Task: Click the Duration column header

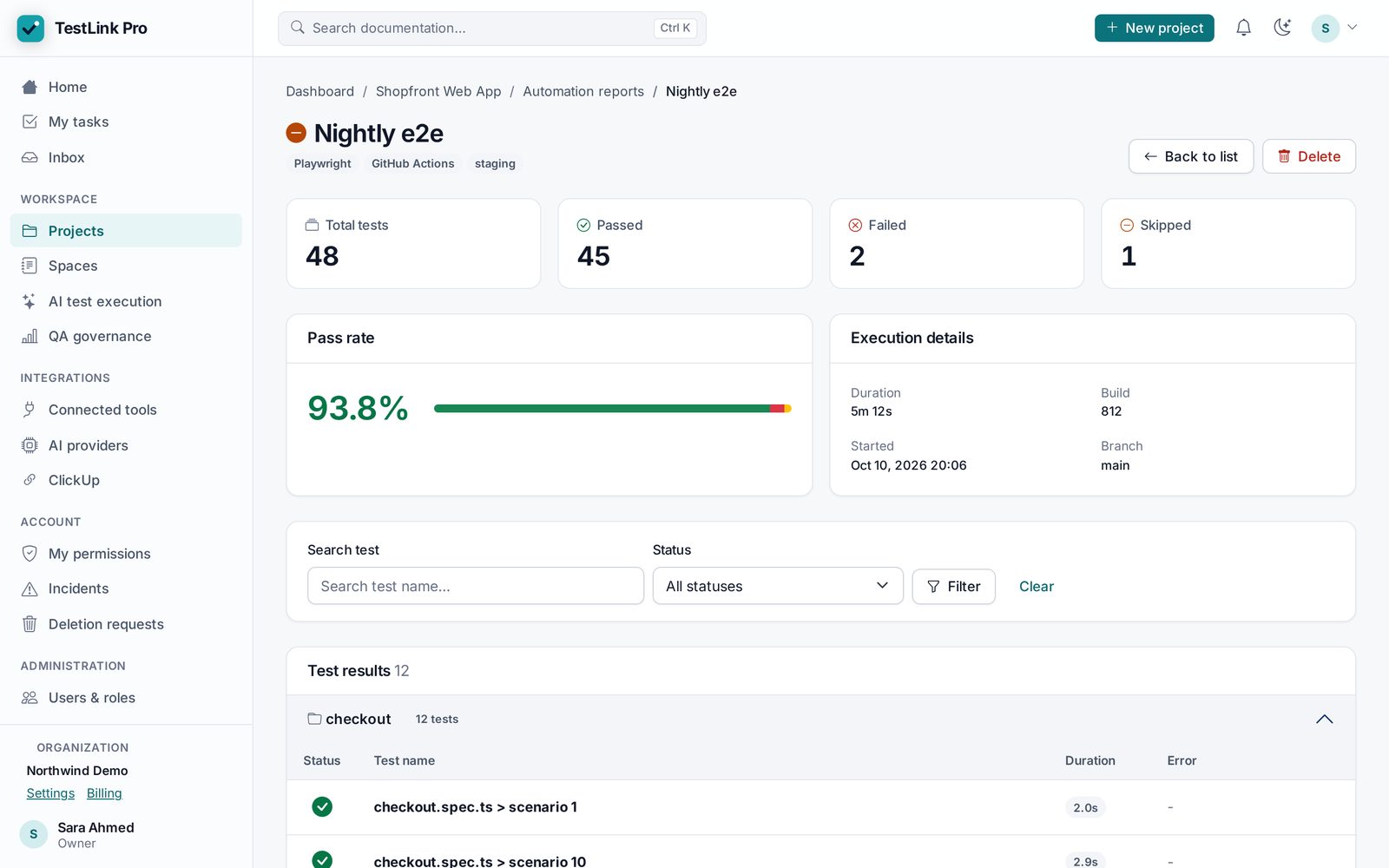Action: tap(1090, 760)
